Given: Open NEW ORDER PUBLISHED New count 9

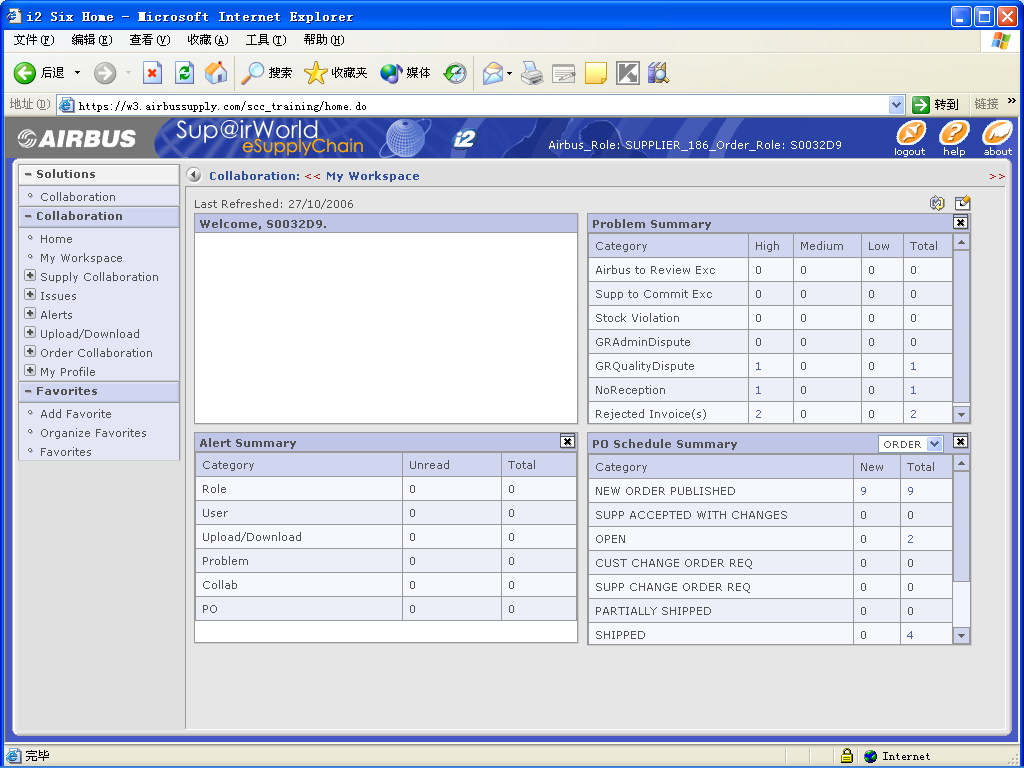Looking at the screenshot, I should 863,491.
